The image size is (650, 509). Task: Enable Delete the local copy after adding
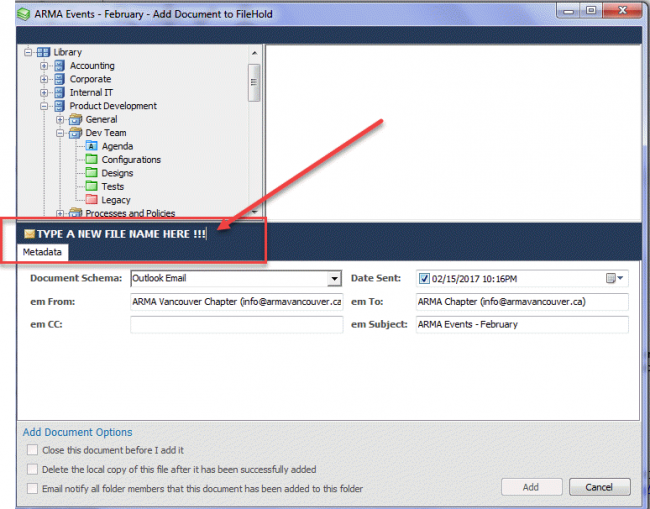tap(32, 469)
